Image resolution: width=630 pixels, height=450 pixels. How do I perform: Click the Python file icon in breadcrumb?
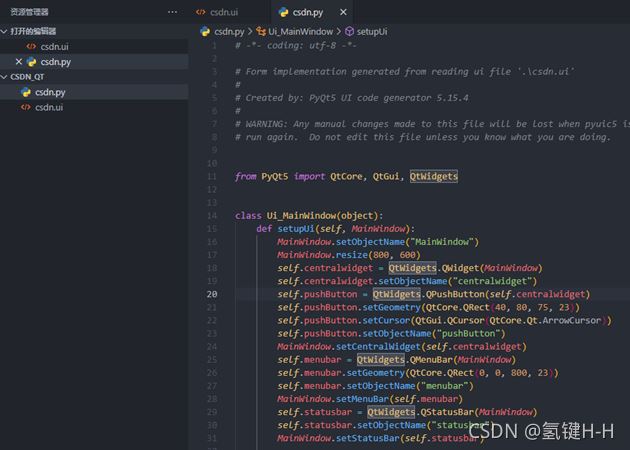pos(207,31)
